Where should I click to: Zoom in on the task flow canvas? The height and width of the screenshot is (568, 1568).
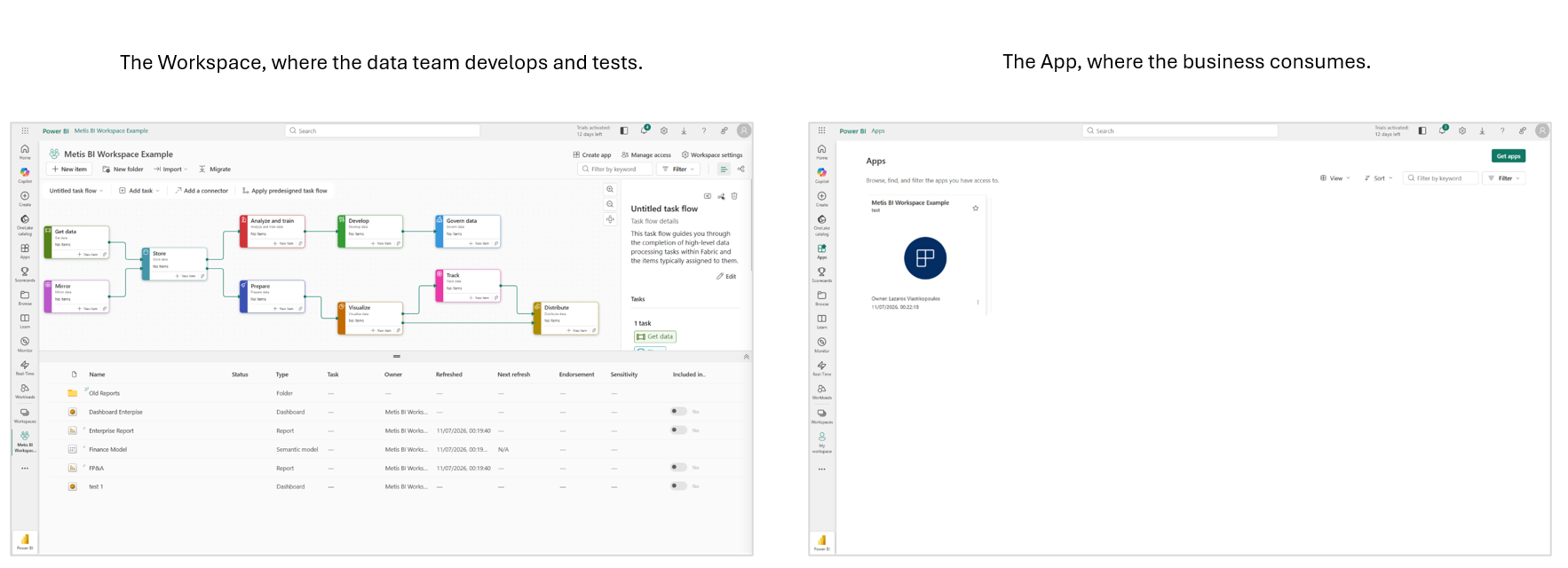pyautogui.click(x=610, y=189)
